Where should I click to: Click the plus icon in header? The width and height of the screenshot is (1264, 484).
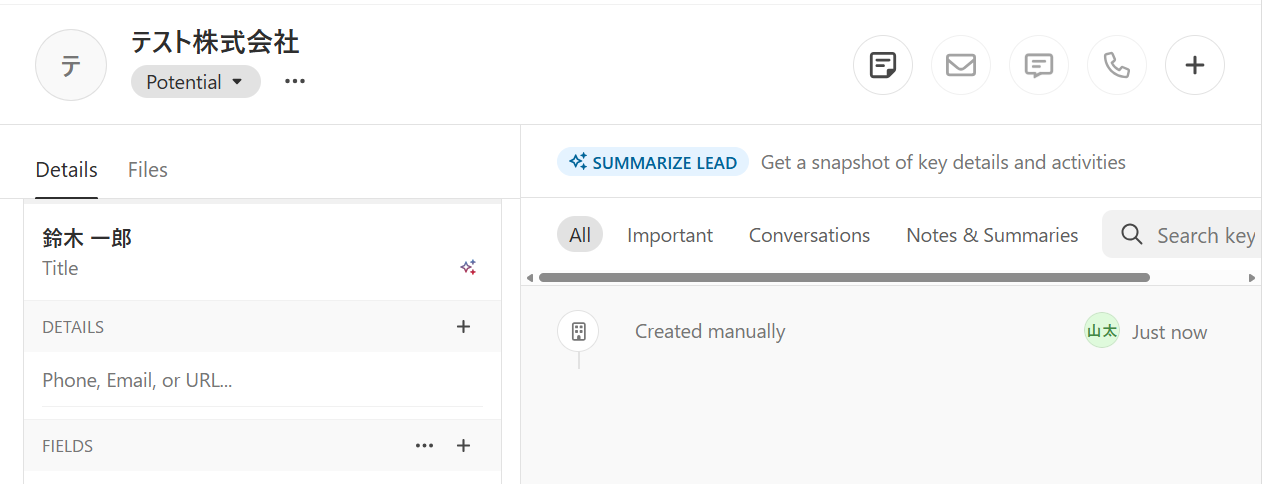[1194, 66]
